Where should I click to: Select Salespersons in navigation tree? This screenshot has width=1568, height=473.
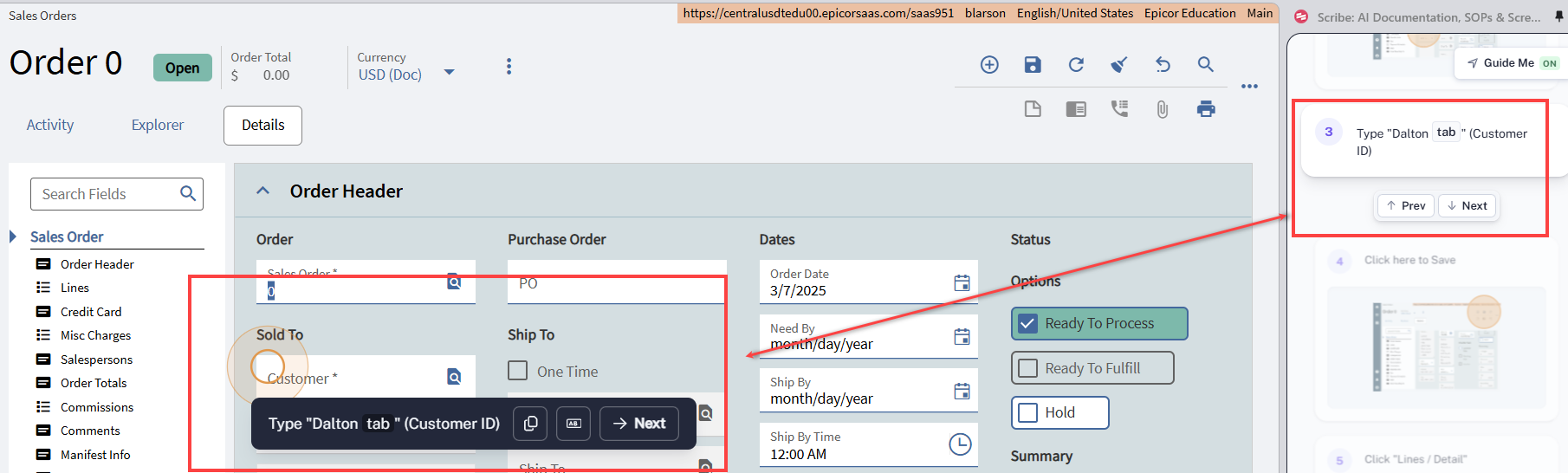coord(96,360)
